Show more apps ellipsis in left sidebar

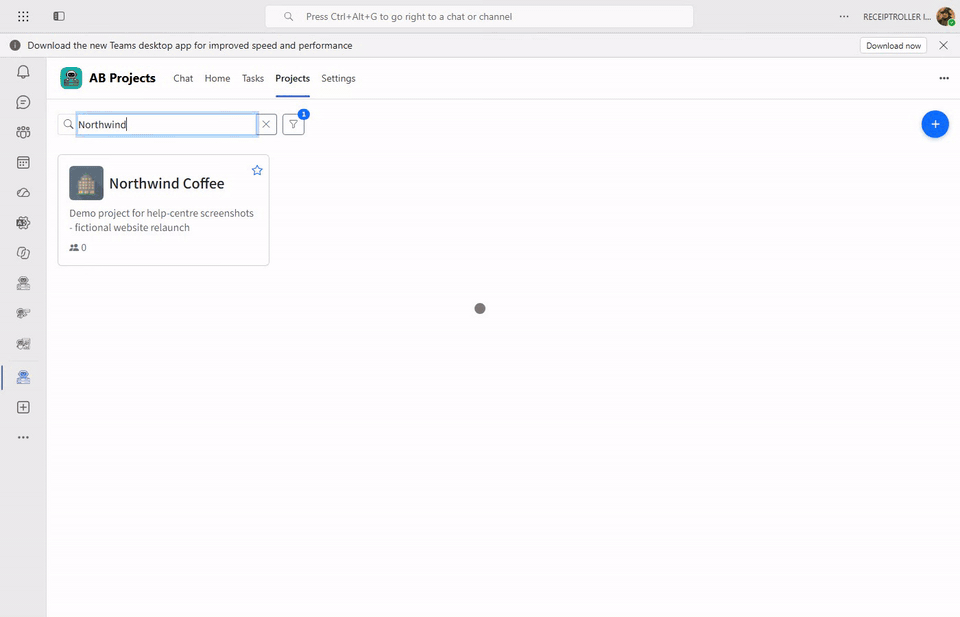[x=23, y=438]
